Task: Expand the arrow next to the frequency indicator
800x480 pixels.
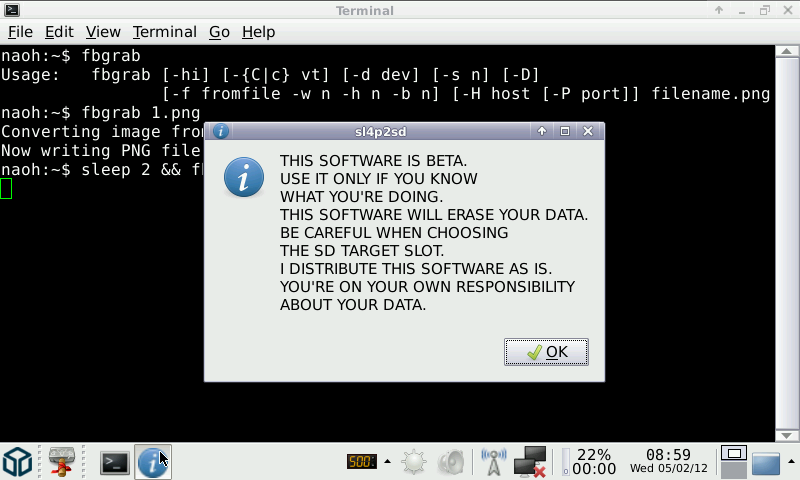Action: [x=387, y=462]
